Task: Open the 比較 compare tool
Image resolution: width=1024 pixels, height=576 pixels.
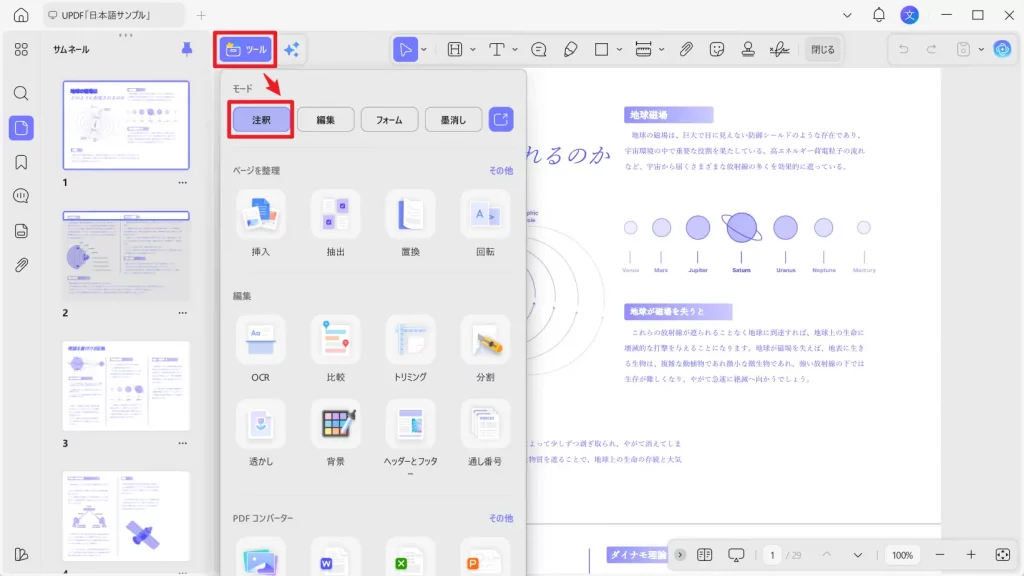Action: [336, 349]
